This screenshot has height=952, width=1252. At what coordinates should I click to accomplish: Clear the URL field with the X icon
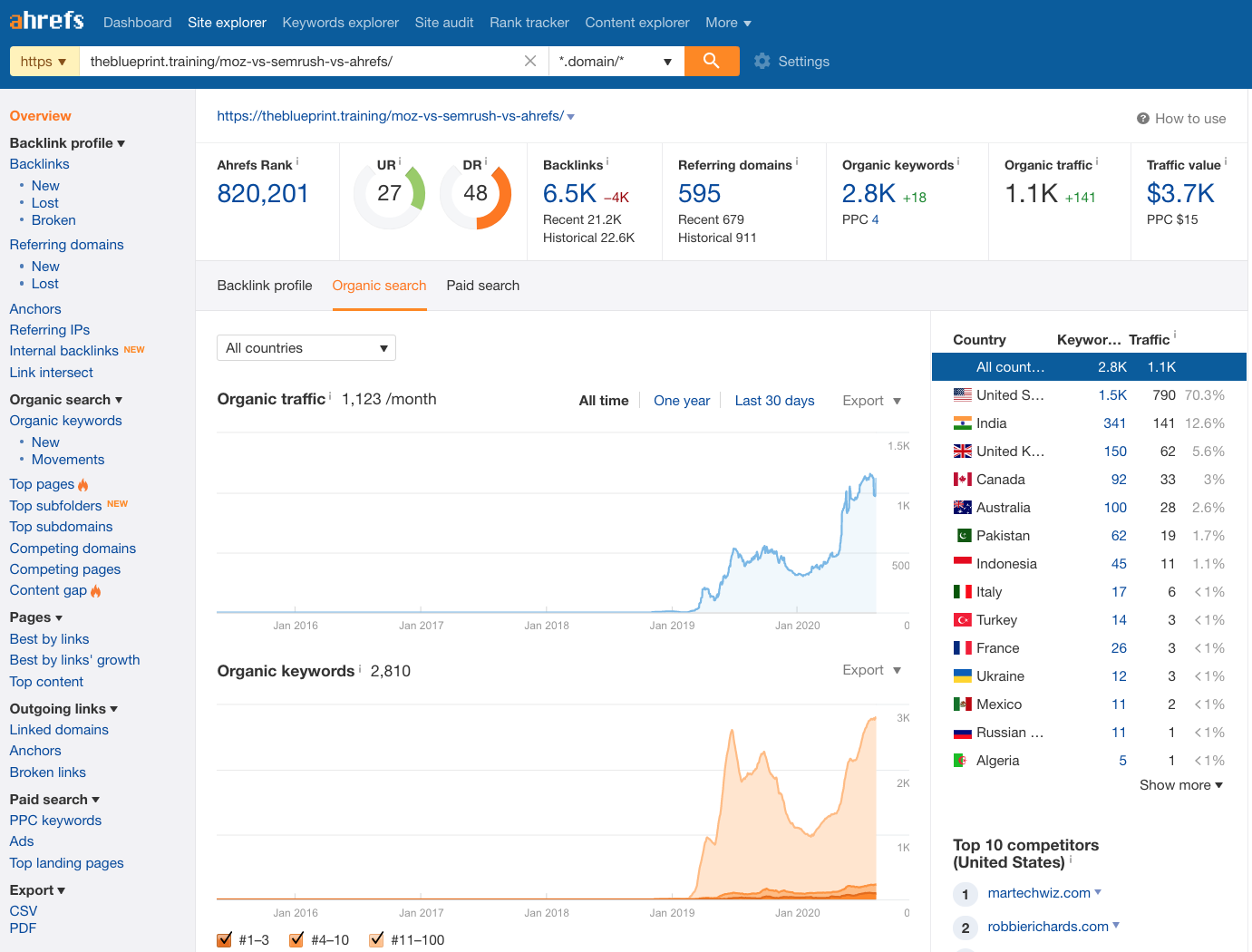[x=530, y=61]
